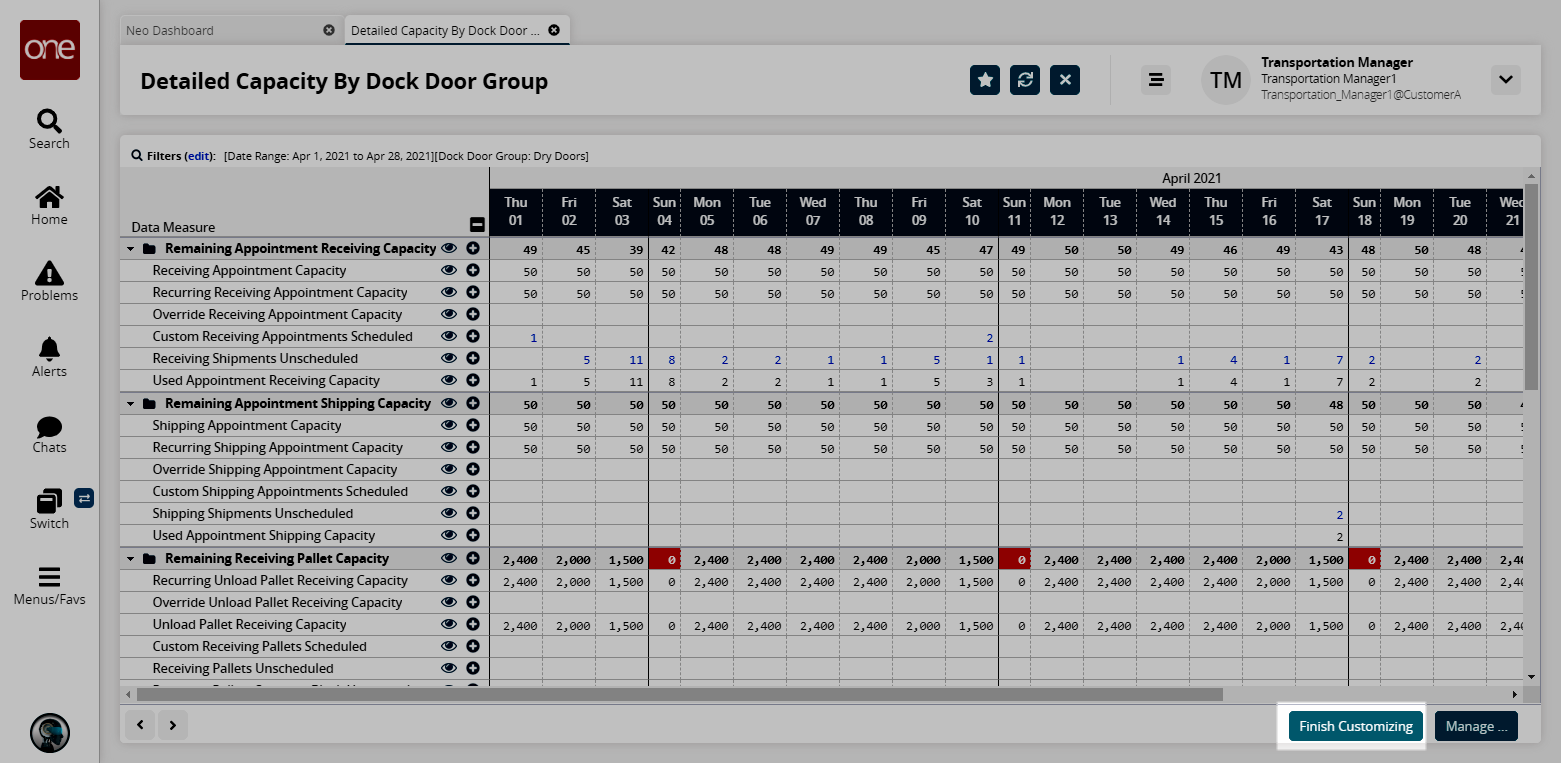Go to next page arrow button
1561x763 pixels.
[173, 725]
